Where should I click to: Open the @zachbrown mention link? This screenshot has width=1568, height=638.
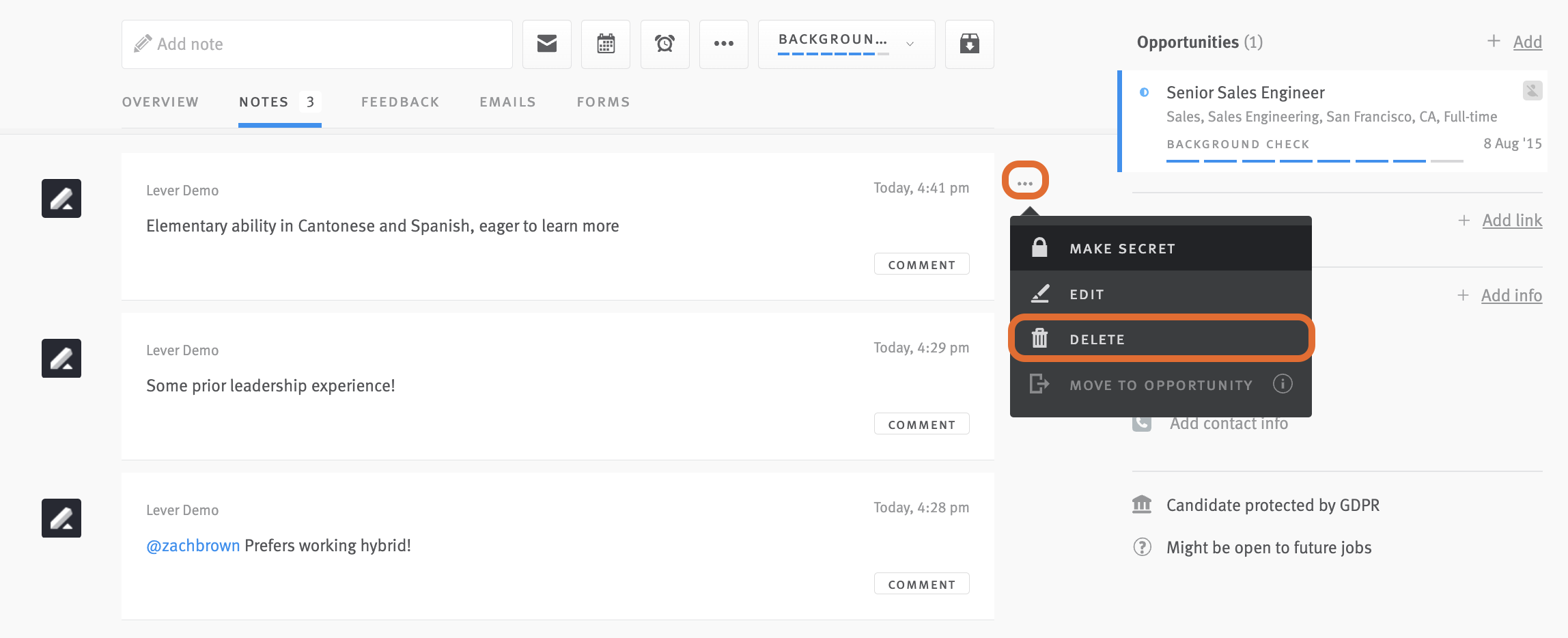tap(193, 545)
